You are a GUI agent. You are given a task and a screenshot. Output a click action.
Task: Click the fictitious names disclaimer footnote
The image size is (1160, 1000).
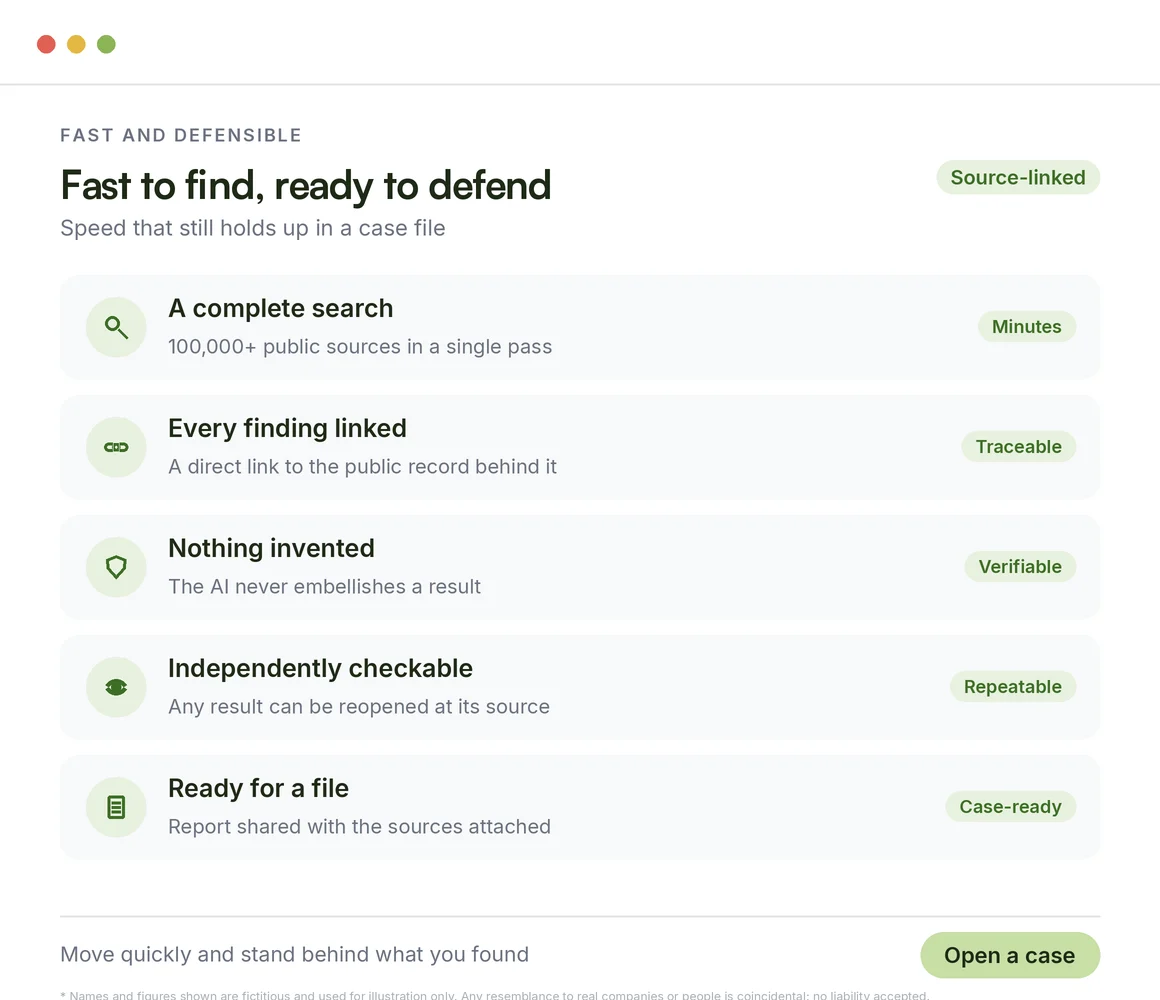(495, 995)
